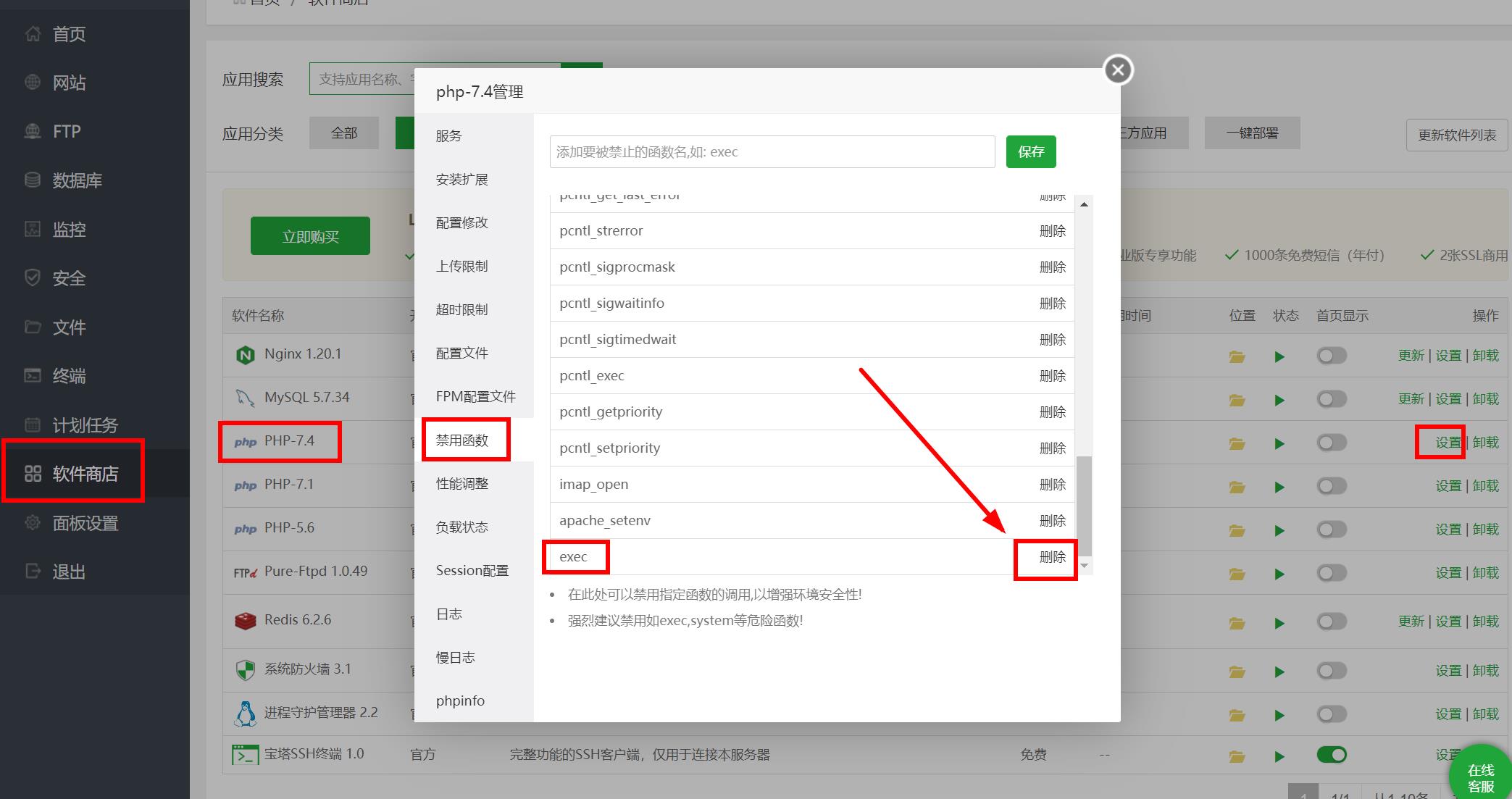Toggle 首页显示 switch for PHP-7.4
1512x799 pixels.
[1332, 443]
